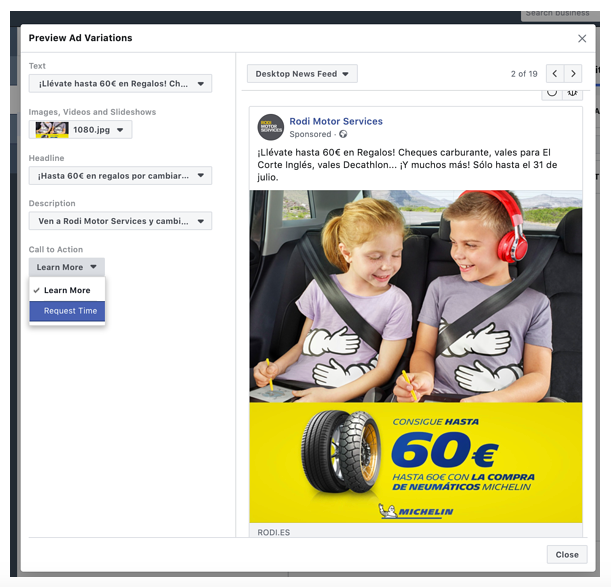
Task: Click the Michelin 60€ yellow banner
Action: [416, 463]
